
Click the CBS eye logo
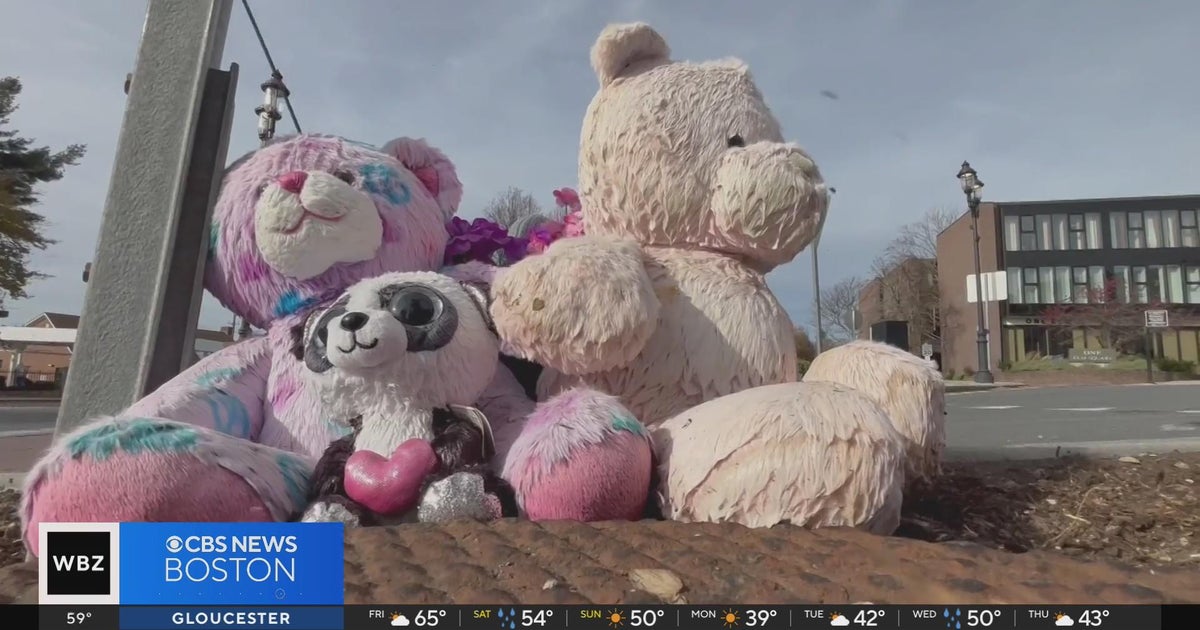pos(174,544)
